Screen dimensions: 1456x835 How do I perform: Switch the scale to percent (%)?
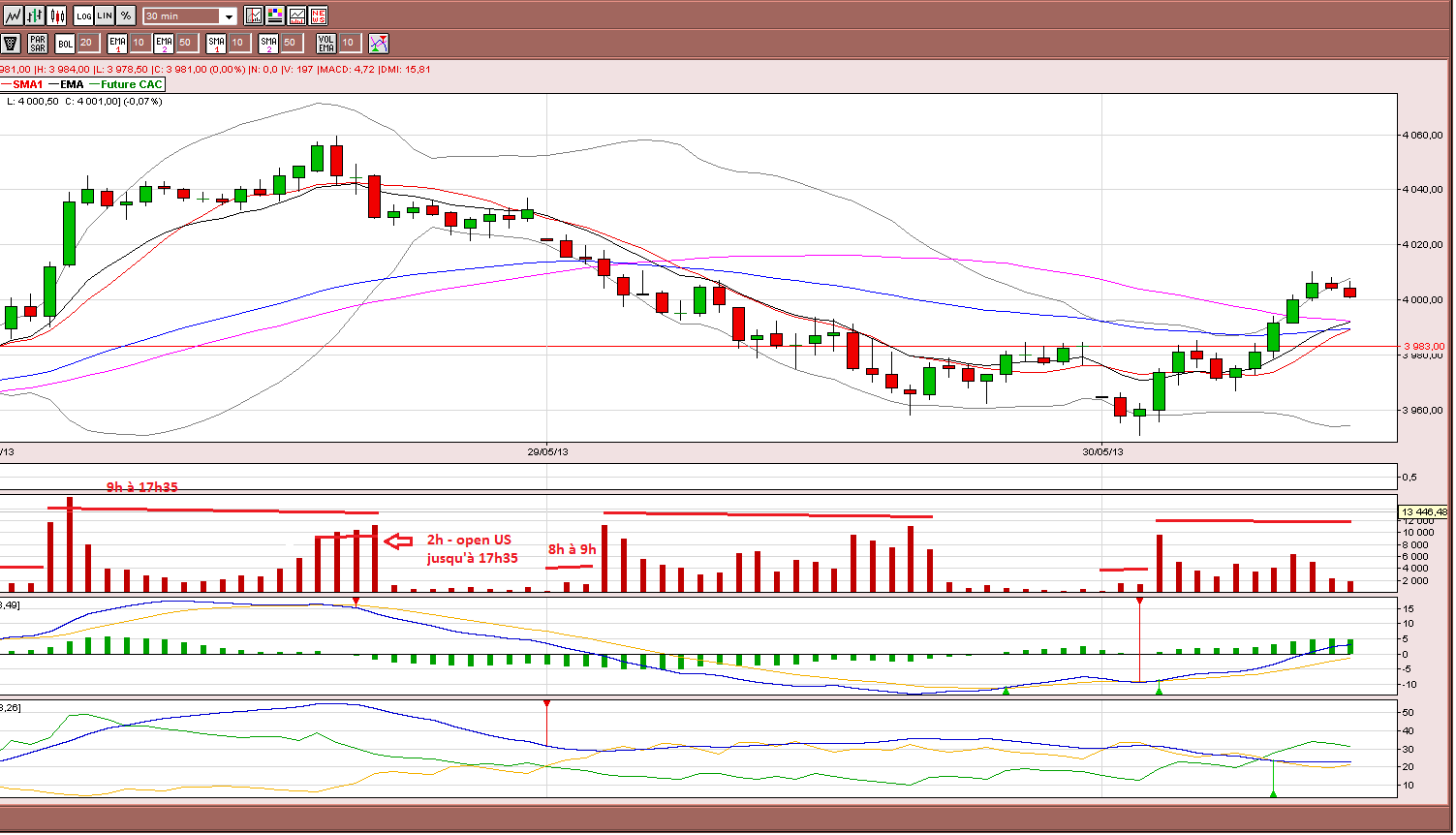coord(126,15)
